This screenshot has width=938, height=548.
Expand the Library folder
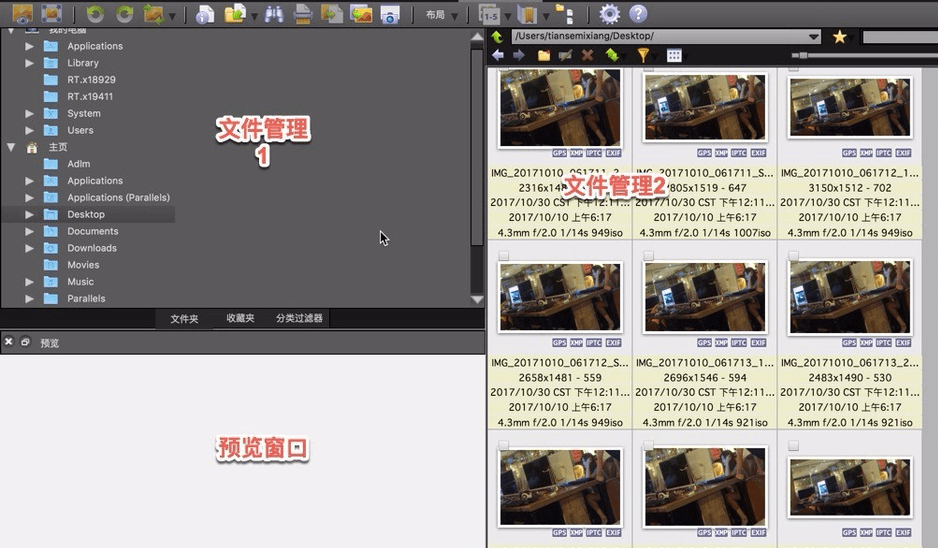point(29,63)
